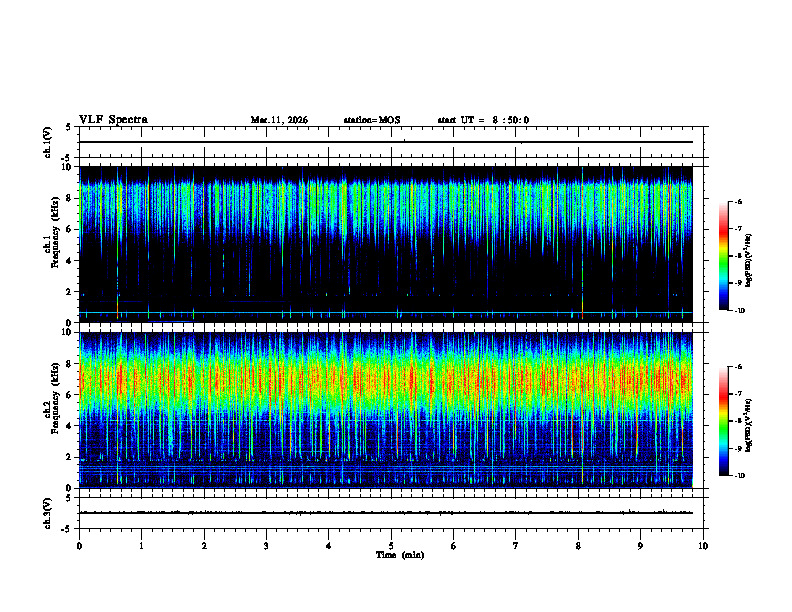Click the "Time (min)" axis label

tap(400, 555)
